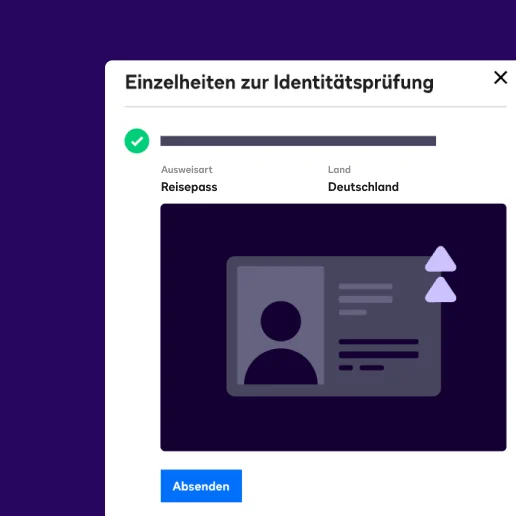
Task: Select the Deutschland country value
Action: pyautogui.click(x=363, y=187)
